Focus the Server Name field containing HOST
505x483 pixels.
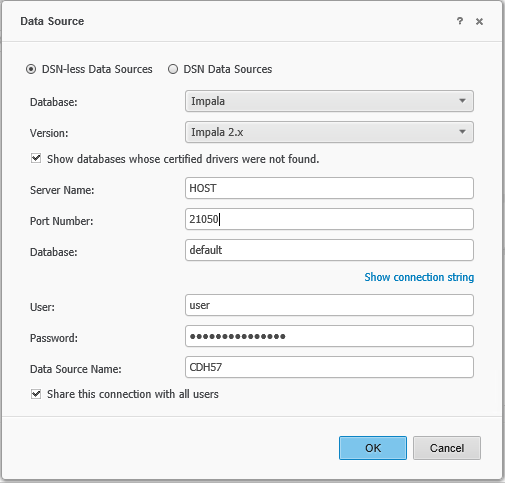[329, 188]
